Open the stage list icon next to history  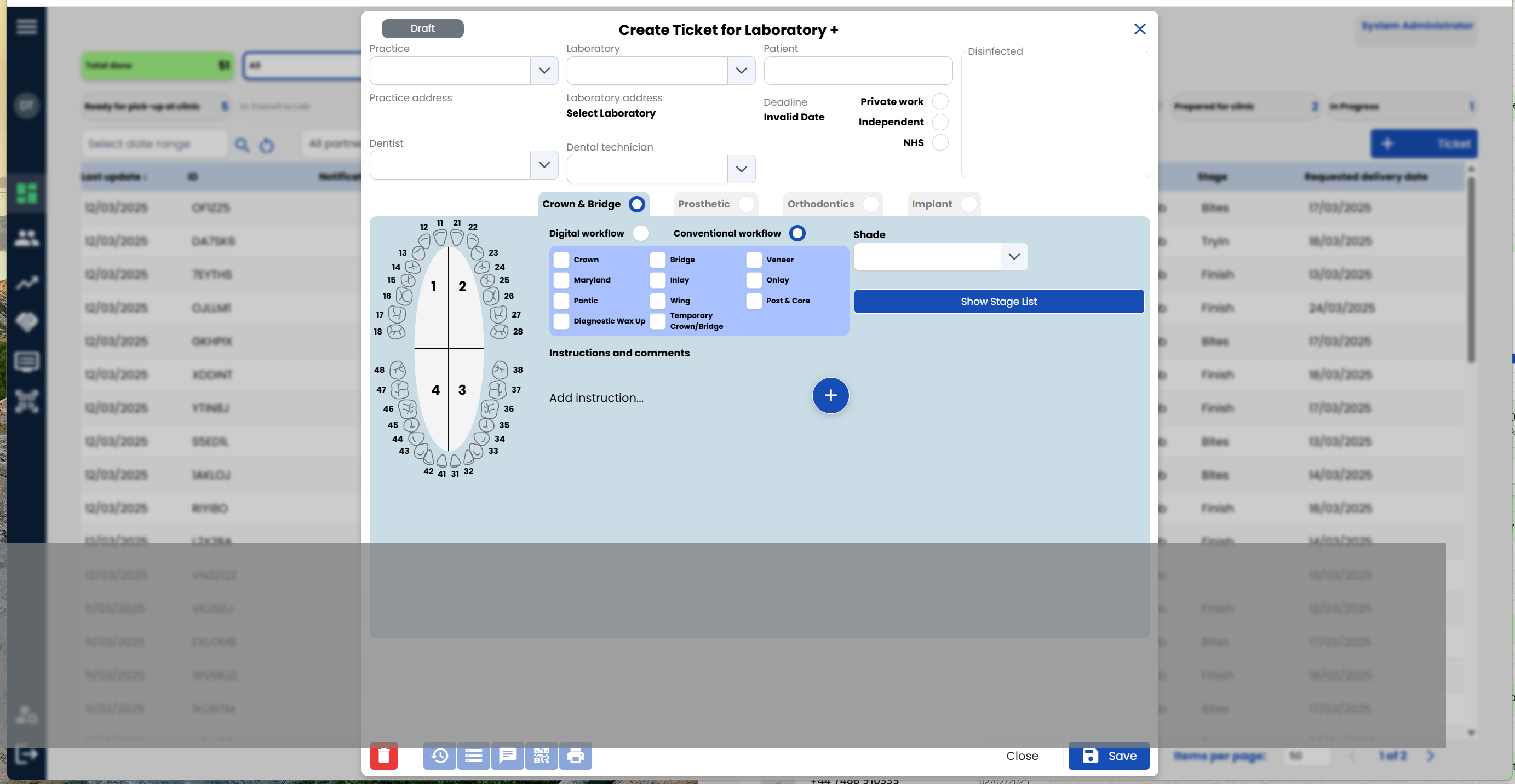click(473, 757)
